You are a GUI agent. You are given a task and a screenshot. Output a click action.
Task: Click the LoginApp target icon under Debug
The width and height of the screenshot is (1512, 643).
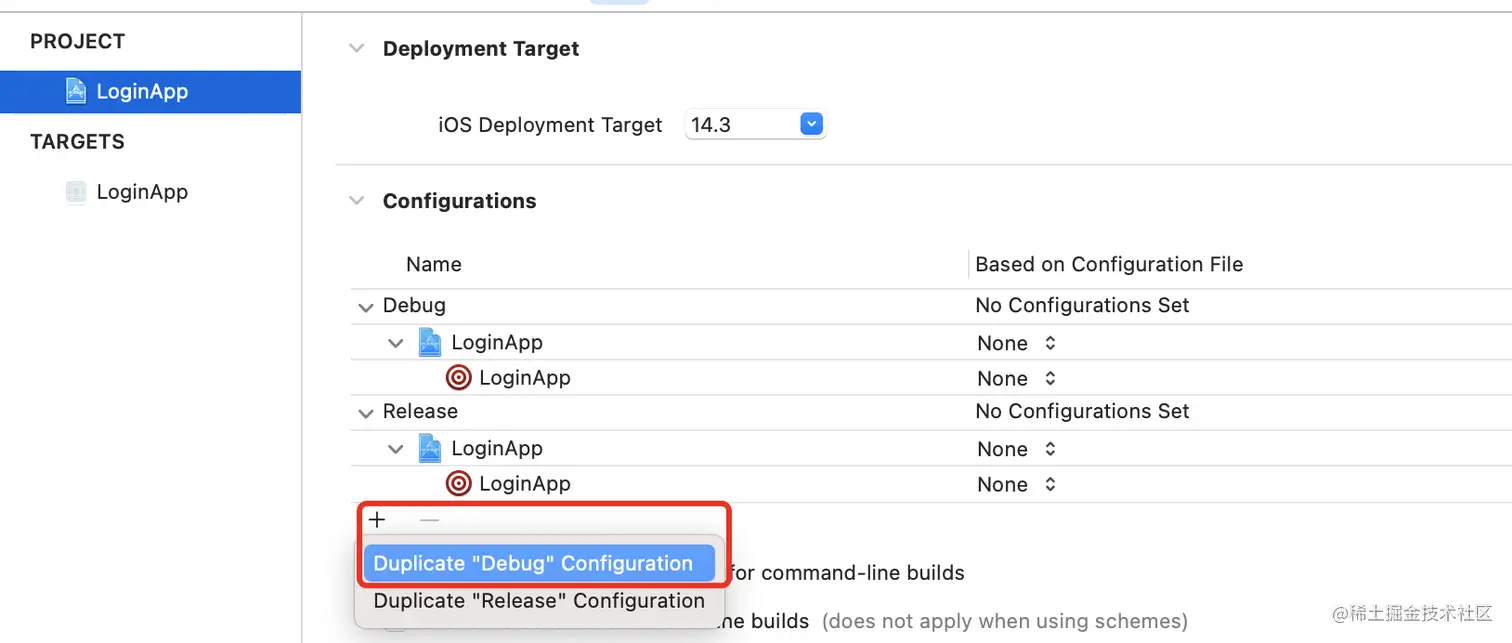[458, 378]
